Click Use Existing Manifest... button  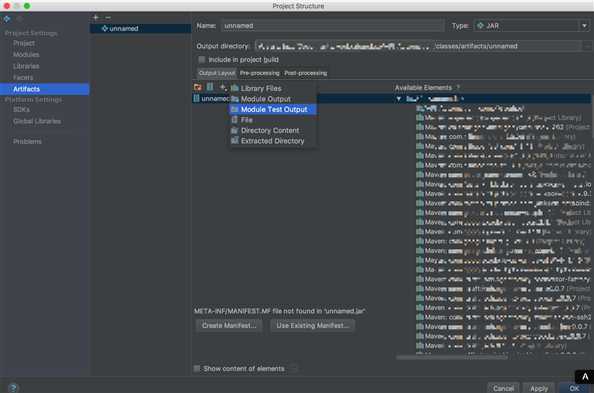312,326
